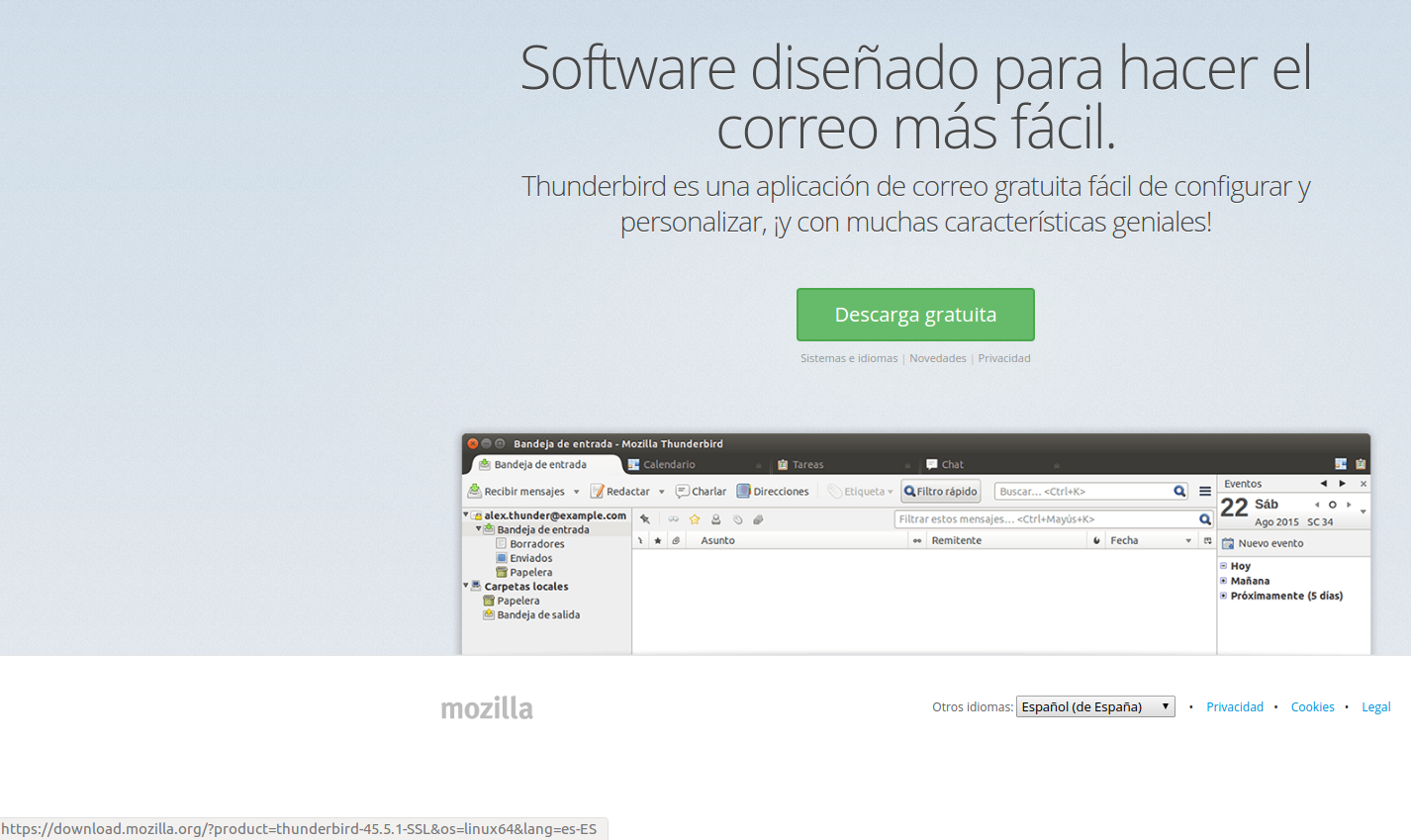
Task: Expand the mini calendar dropdown arrow
Action: 1364,512
